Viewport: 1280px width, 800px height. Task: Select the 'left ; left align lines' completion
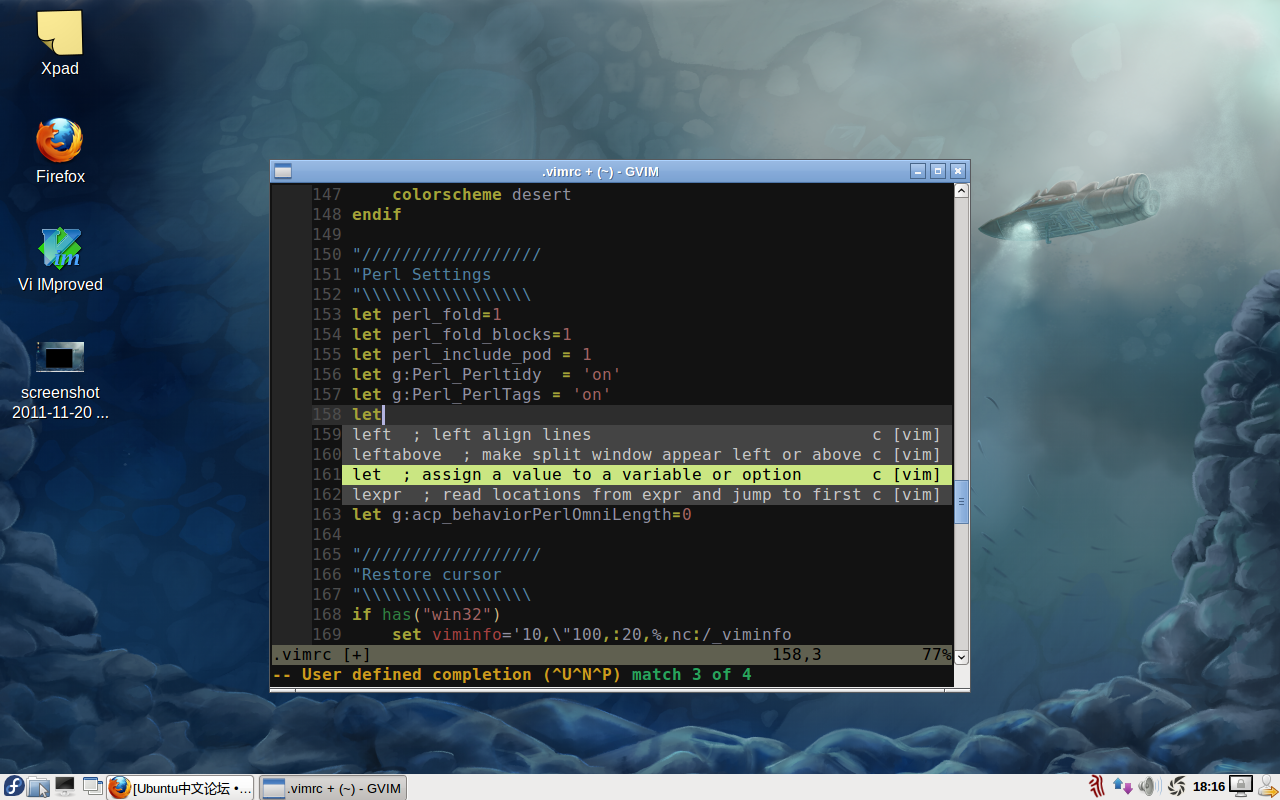pyautogui.click(x=647, y=434)
